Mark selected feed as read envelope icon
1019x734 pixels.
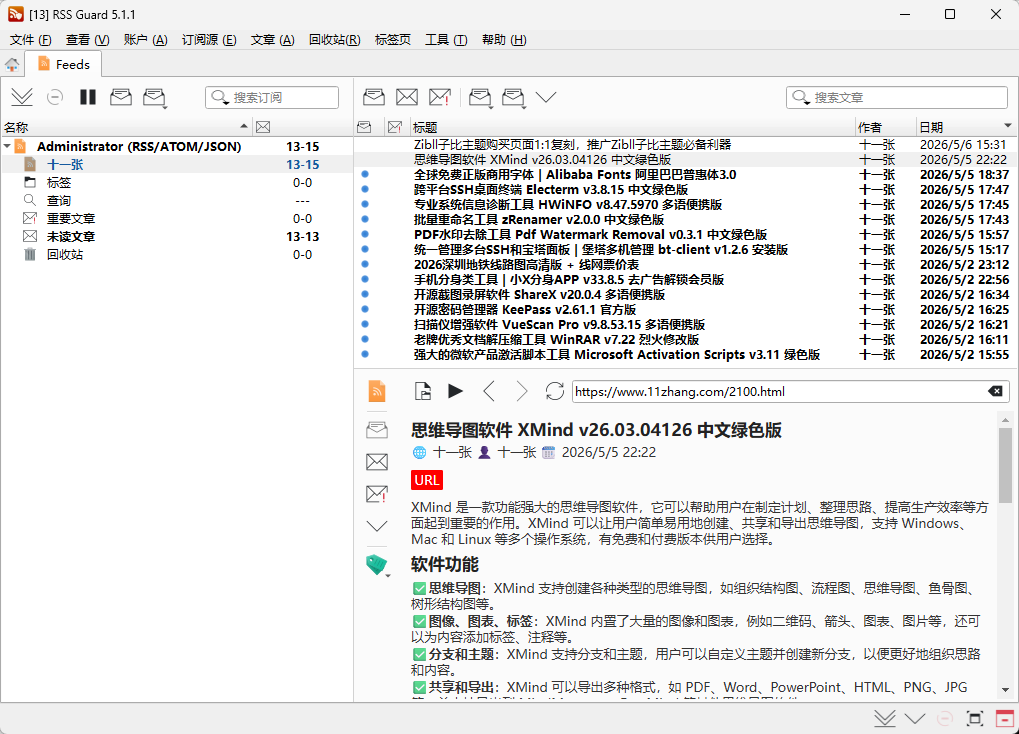[121, 98]
